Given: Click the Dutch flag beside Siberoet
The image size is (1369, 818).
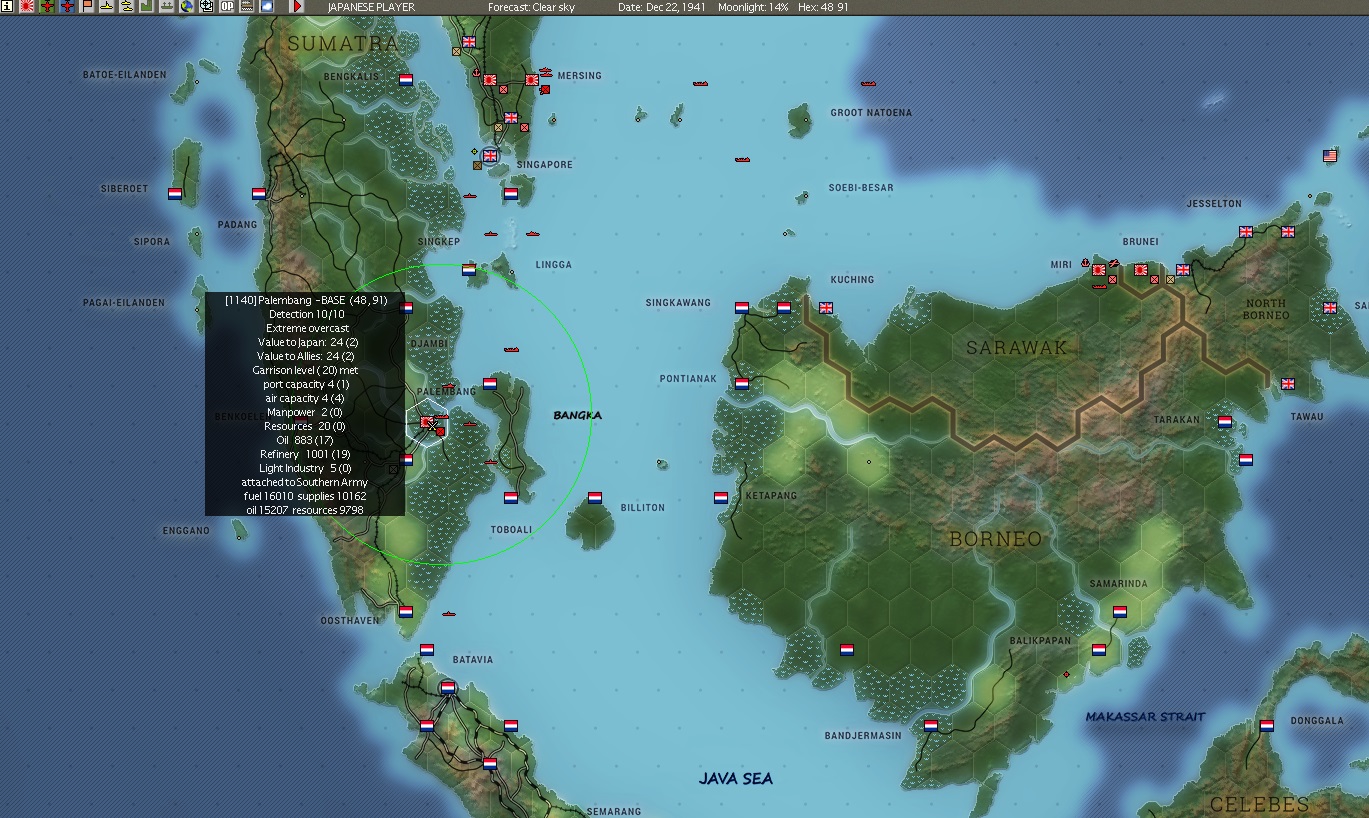Looking at the screenshot, I should tap(175, 194).
